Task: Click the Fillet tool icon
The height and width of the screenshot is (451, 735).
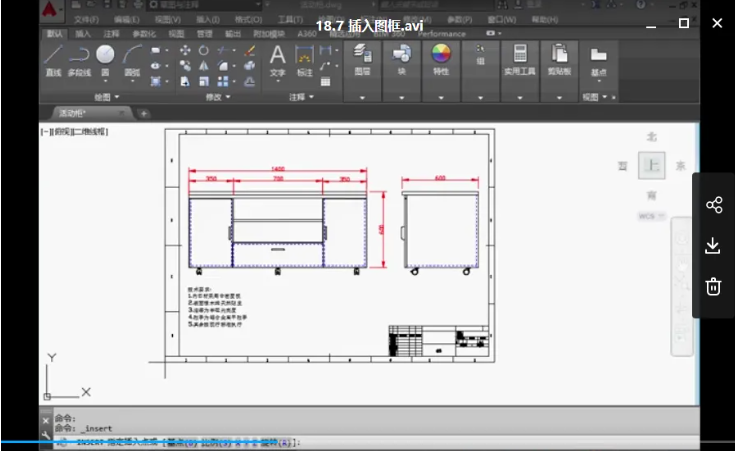Action: click(223, 66)
